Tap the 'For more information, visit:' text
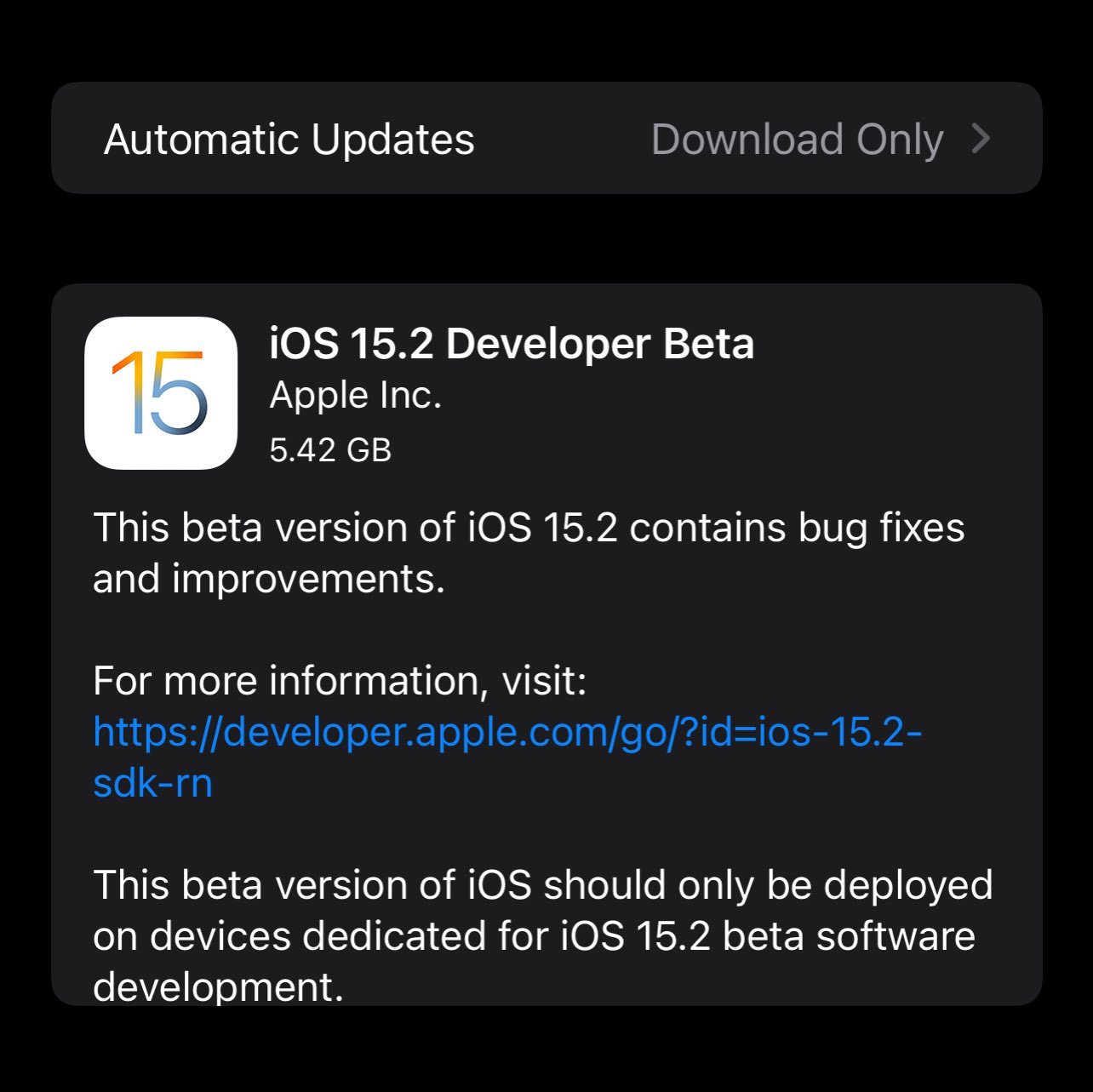Viewport: 1093px width, 1092px height. tap(340, 681)
